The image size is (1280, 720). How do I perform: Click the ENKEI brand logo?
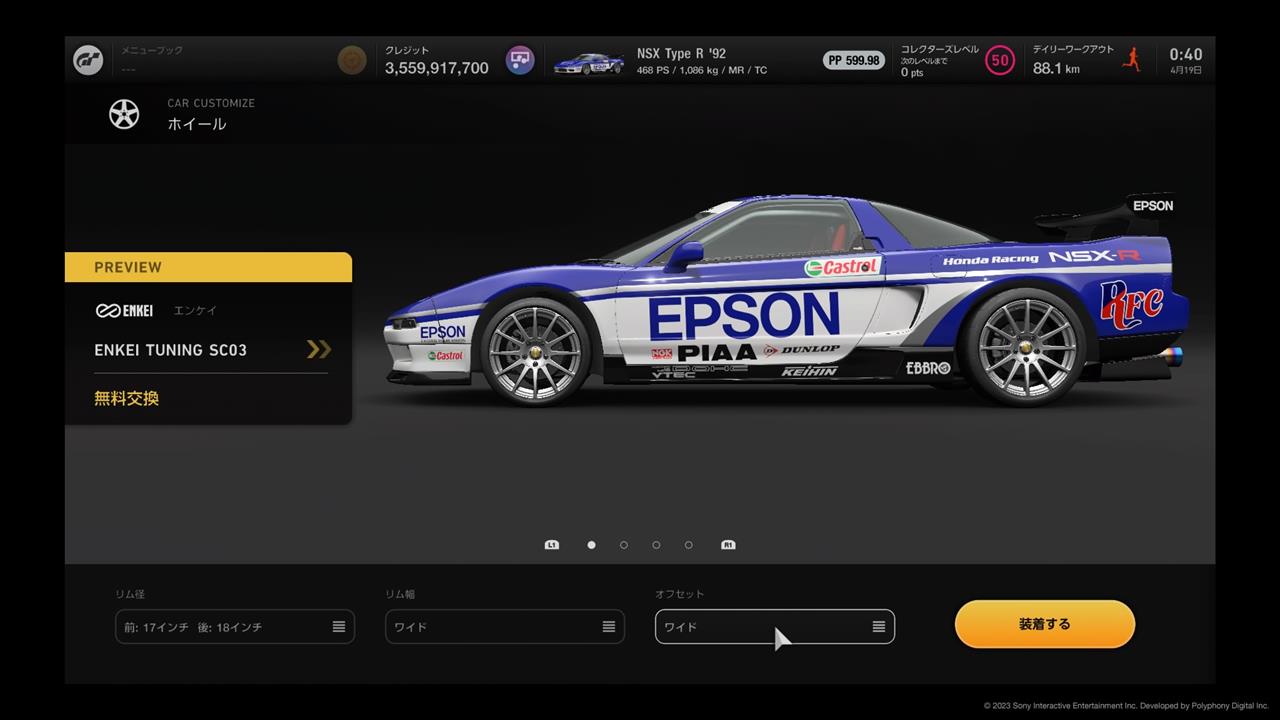124,311
